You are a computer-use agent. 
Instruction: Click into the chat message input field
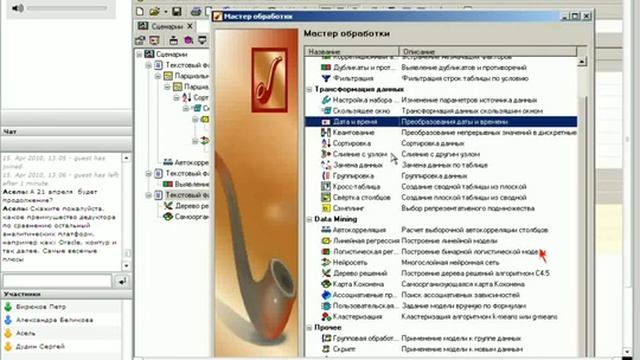(x=57, y=281)
